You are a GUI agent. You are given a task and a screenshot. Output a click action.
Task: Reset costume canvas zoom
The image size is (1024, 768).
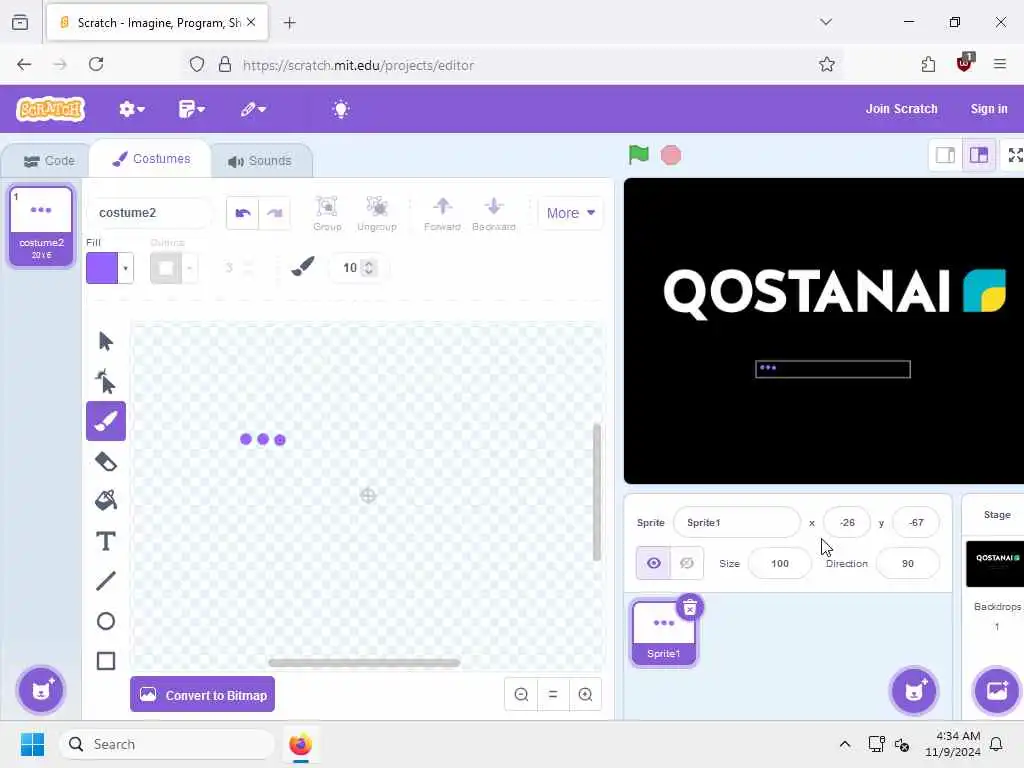coord(553,694)
